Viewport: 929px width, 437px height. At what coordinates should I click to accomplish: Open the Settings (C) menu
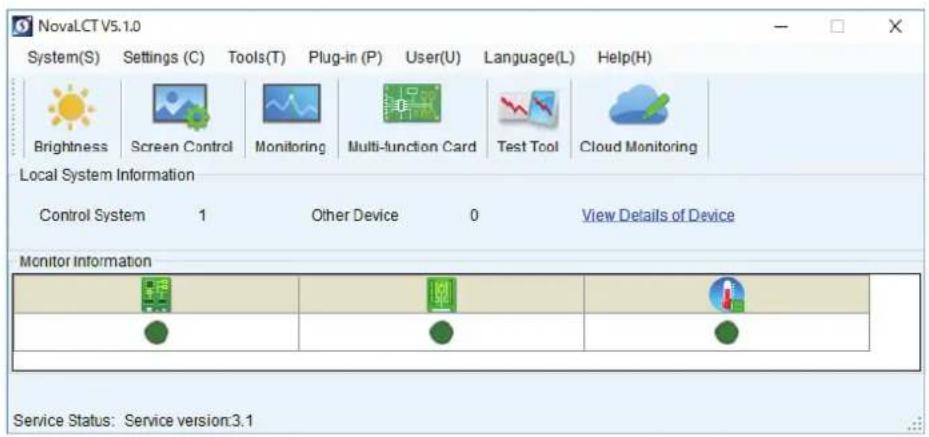(x=164, y=58)
